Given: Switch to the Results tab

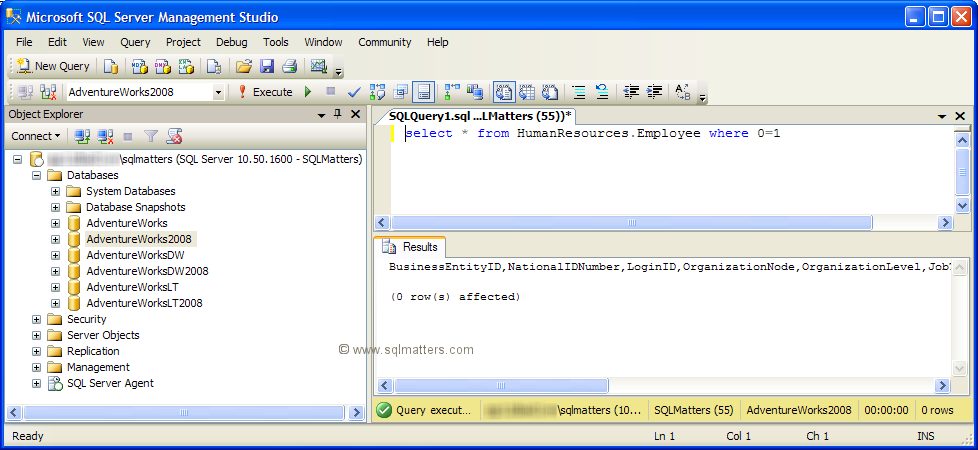Looking at the screenshot, I should pyautogui.click(x=410, y=247).
